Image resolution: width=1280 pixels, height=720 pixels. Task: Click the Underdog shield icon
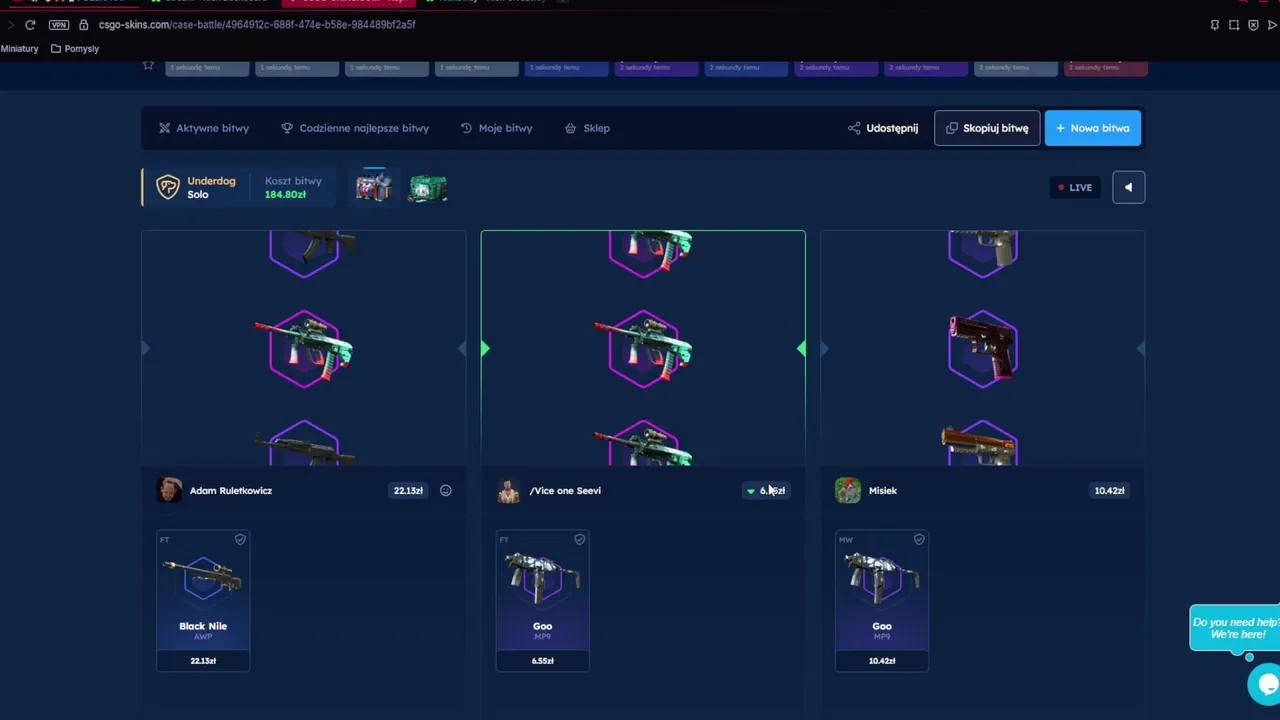pyautogui.click(x=167, y=187)
